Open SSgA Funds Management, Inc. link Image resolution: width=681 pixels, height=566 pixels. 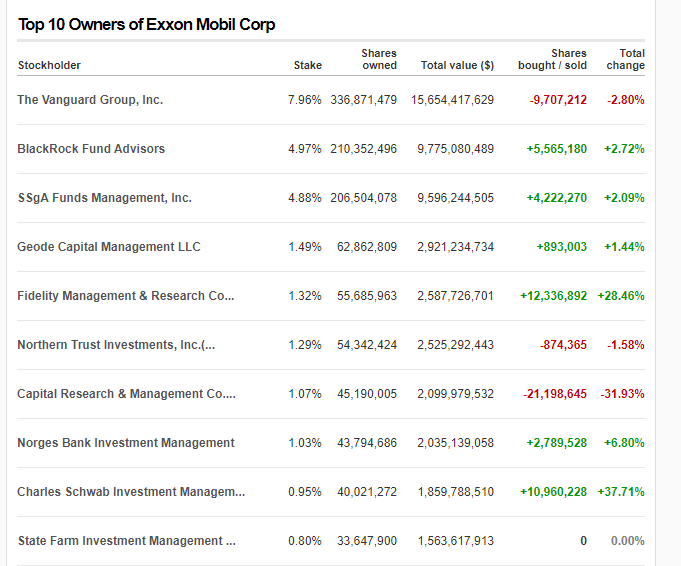point(105,198)
